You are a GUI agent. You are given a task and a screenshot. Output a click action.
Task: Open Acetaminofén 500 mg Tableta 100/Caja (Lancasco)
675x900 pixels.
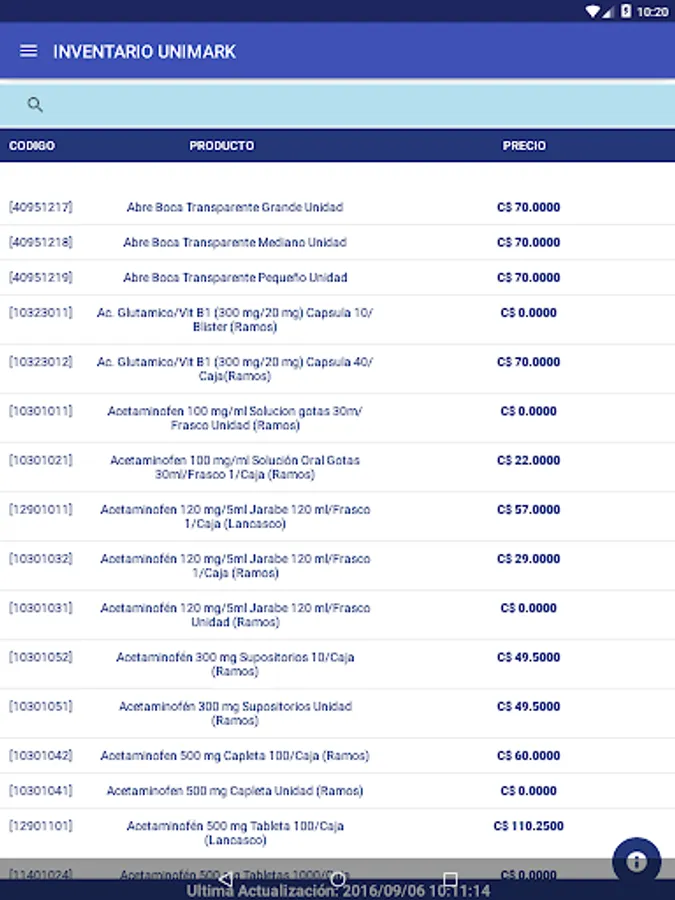click(x=235, y=833)
